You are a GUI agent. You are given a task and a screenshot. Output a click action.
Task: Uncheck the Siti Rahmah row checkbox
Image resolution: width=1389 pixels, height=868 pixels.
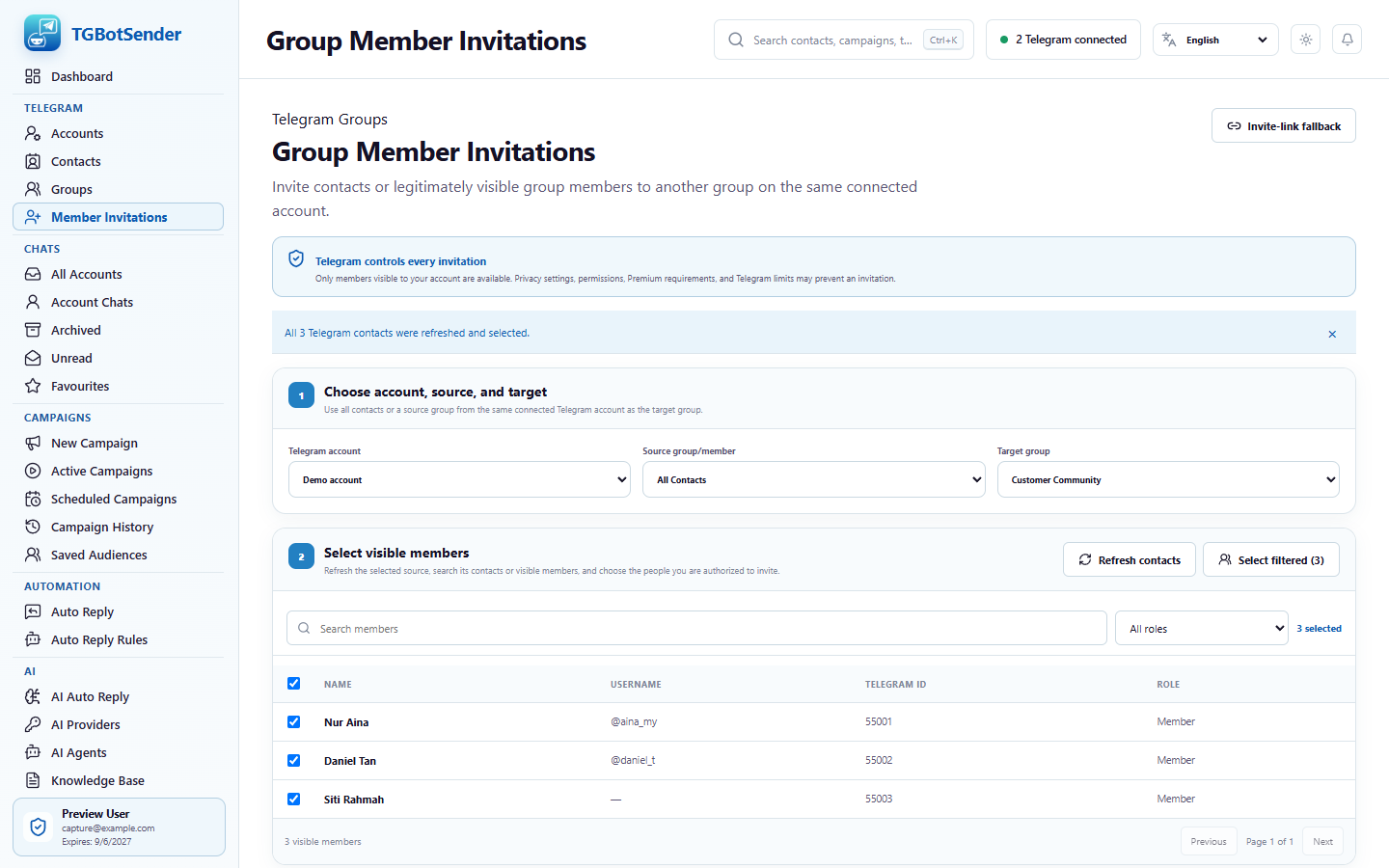click(x=294, y=800)
